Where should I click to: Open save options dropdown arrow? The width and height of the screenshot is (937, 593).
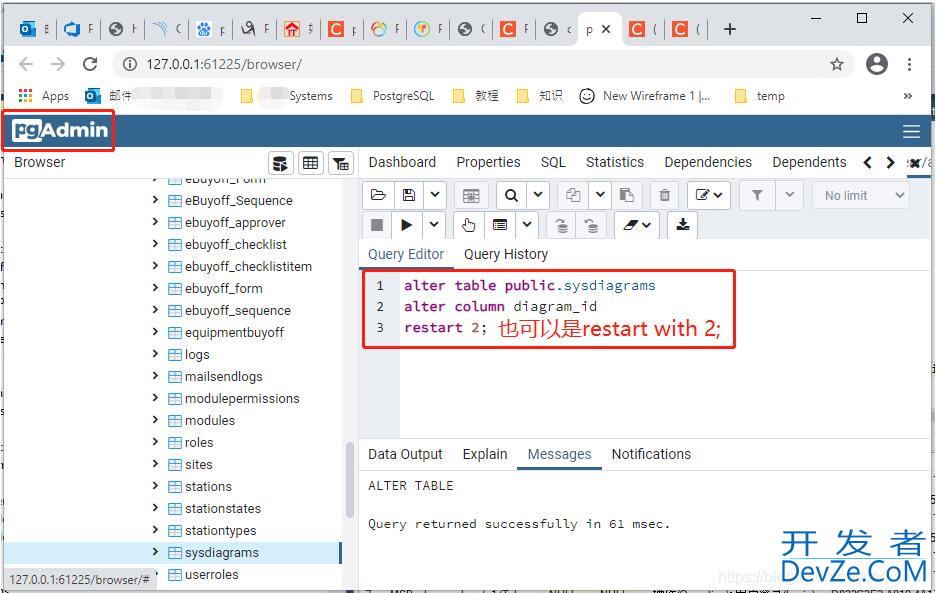click(435, 195)
